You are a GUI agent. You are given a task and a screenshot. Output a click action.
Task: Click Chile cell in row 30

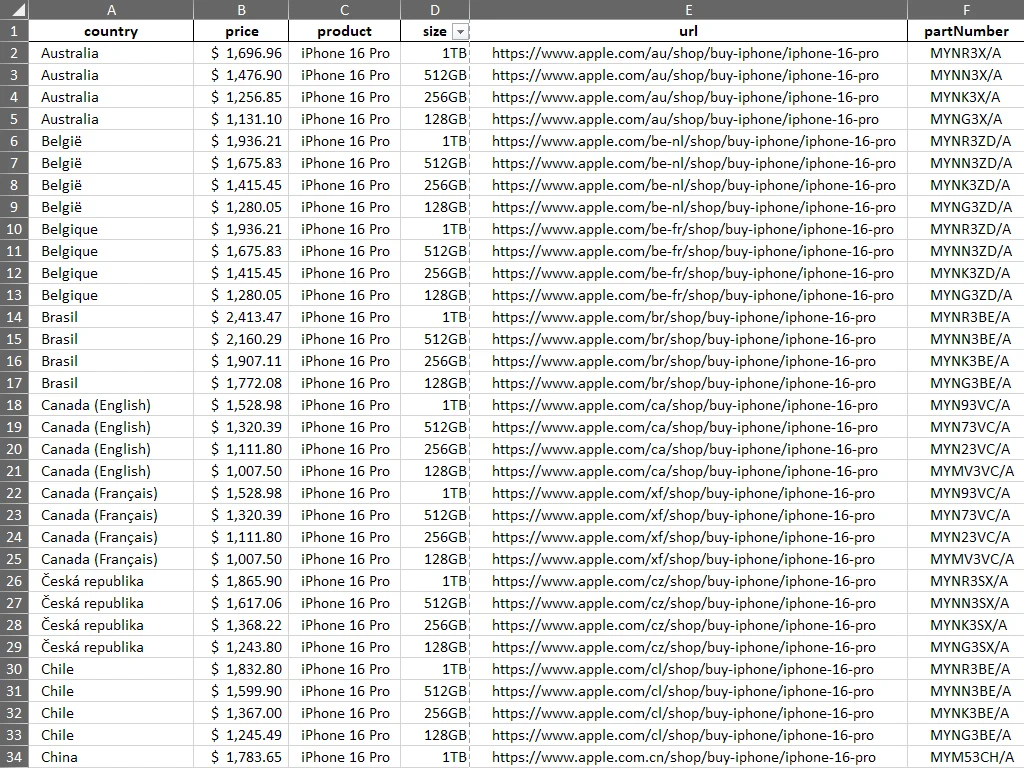[x=111, y=669]
